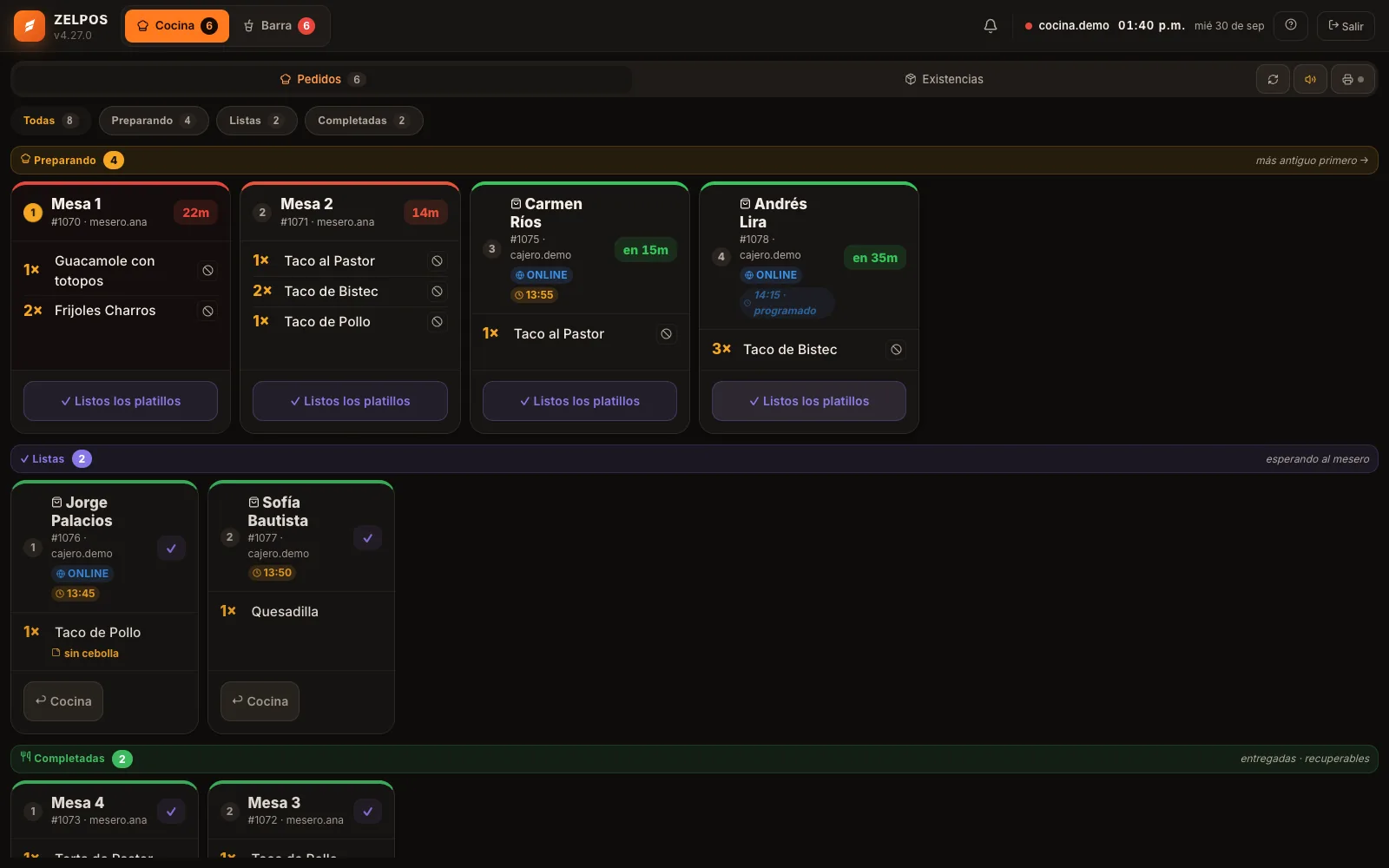The height and width of the screenshot is (868, 1389).
Task: Cancel the Guacamole con totopos item
Action: pos(208,271)
